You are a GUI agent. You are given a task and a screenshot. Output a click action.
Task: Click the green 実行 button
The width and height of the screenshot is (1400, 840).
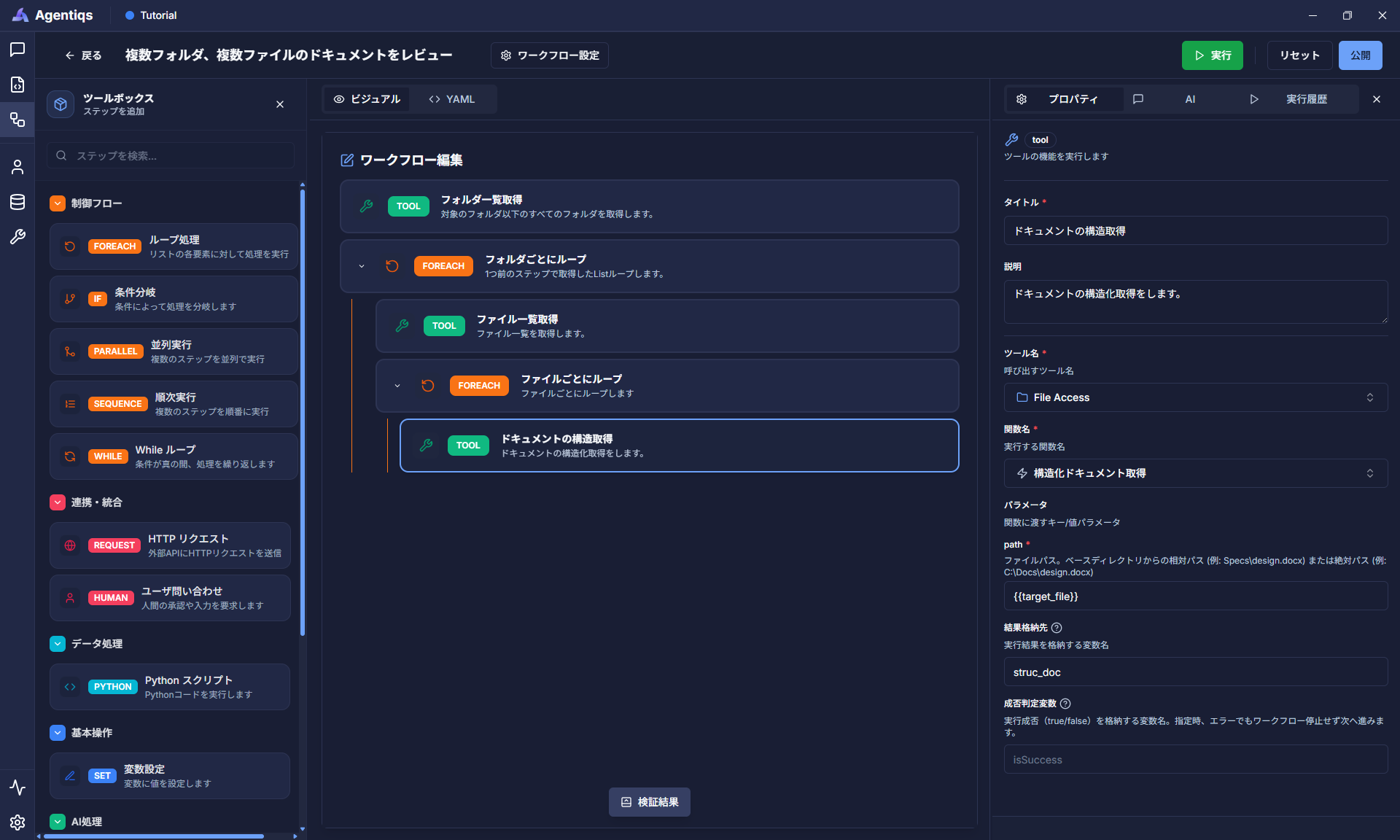[x=1212, y=55]
